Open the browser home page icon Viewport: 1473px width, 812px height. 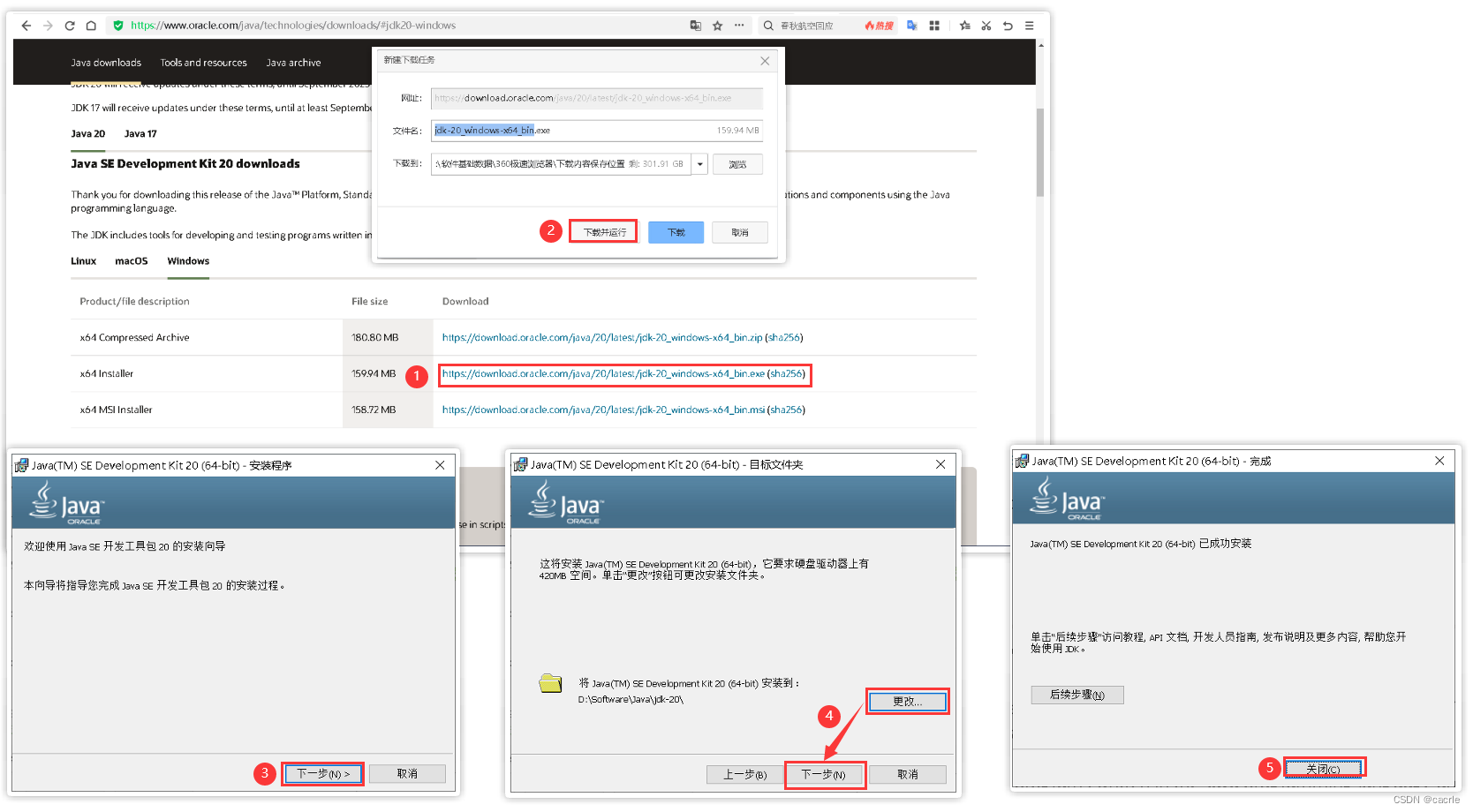[x=91, y=26]
